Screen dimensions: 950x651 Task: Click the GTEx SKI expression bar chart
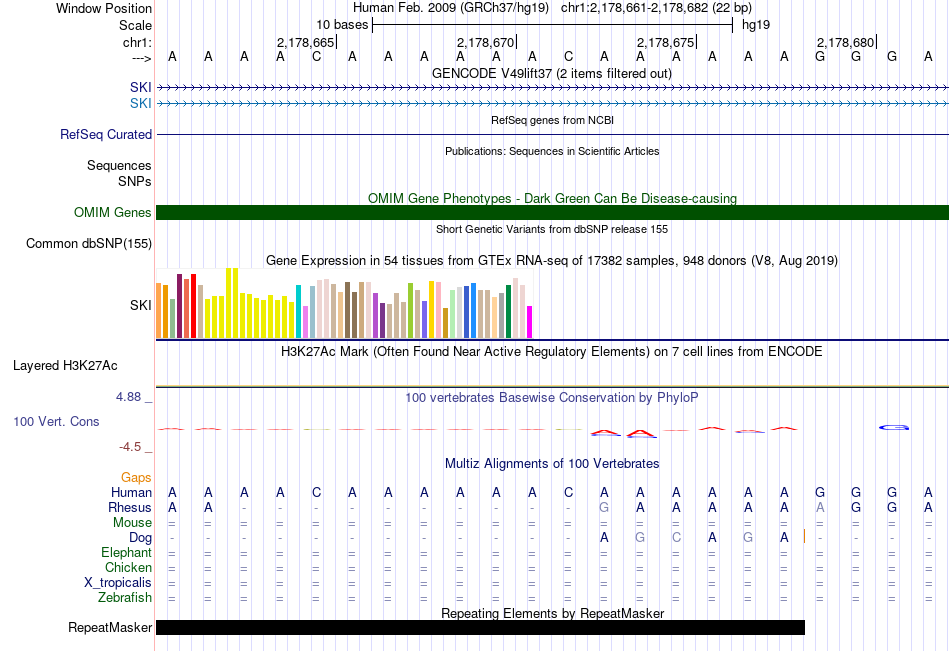(x=344, y=302)
